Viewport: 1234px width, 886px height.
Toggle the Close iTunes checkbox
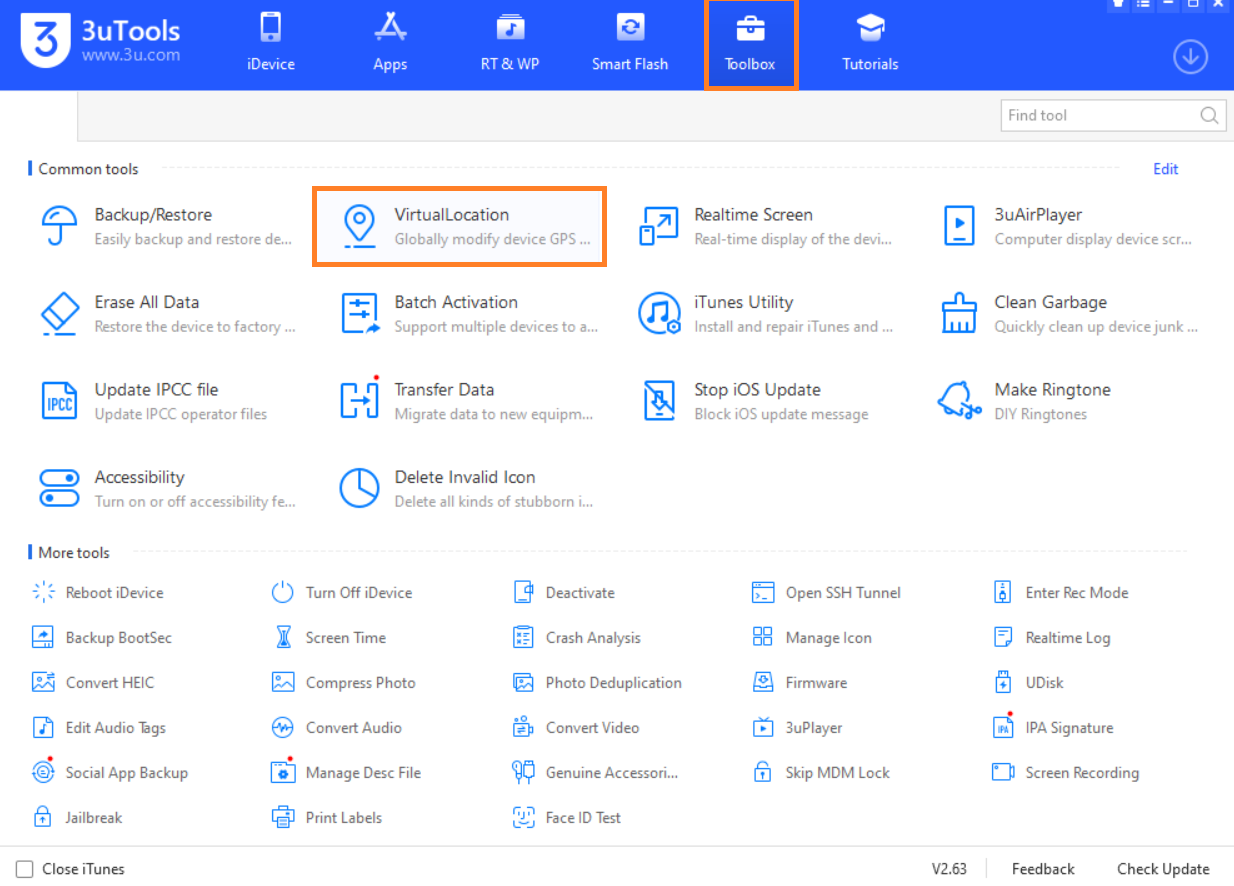tap(25, 869)
